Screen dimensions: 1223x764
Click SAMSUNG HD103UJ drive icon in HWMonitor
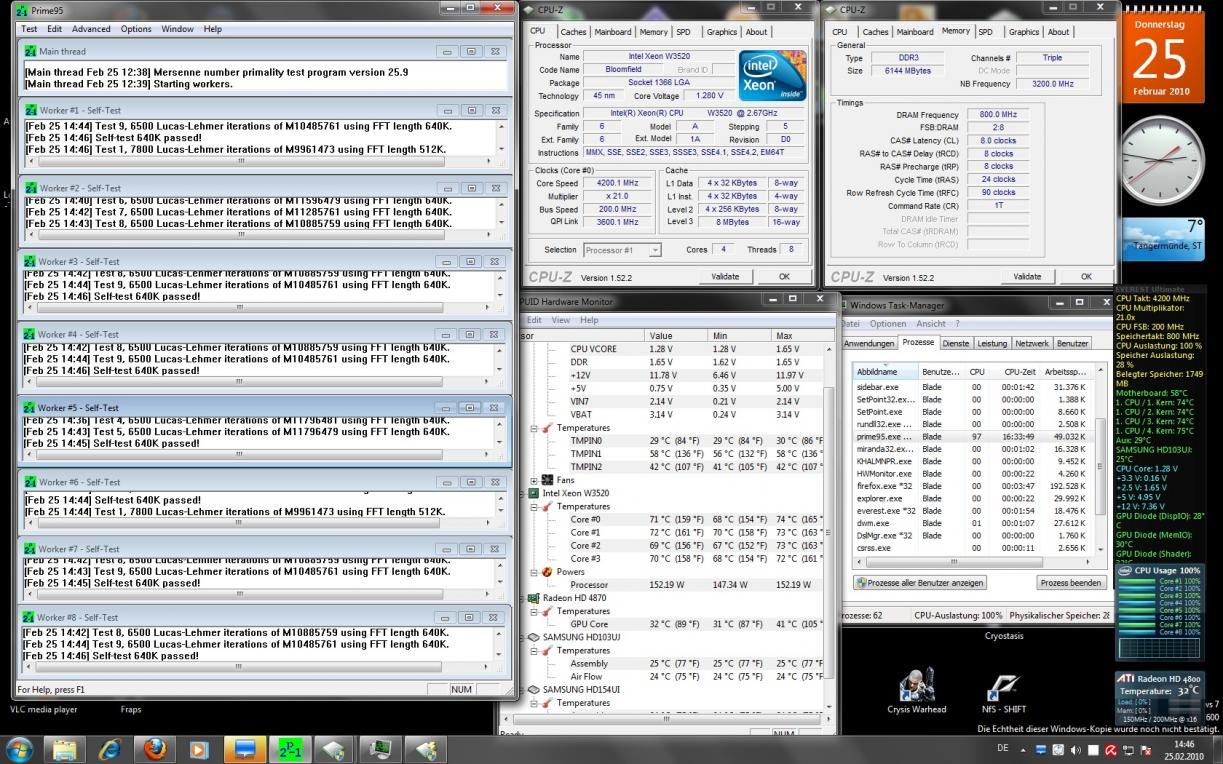tap(533, 637)
